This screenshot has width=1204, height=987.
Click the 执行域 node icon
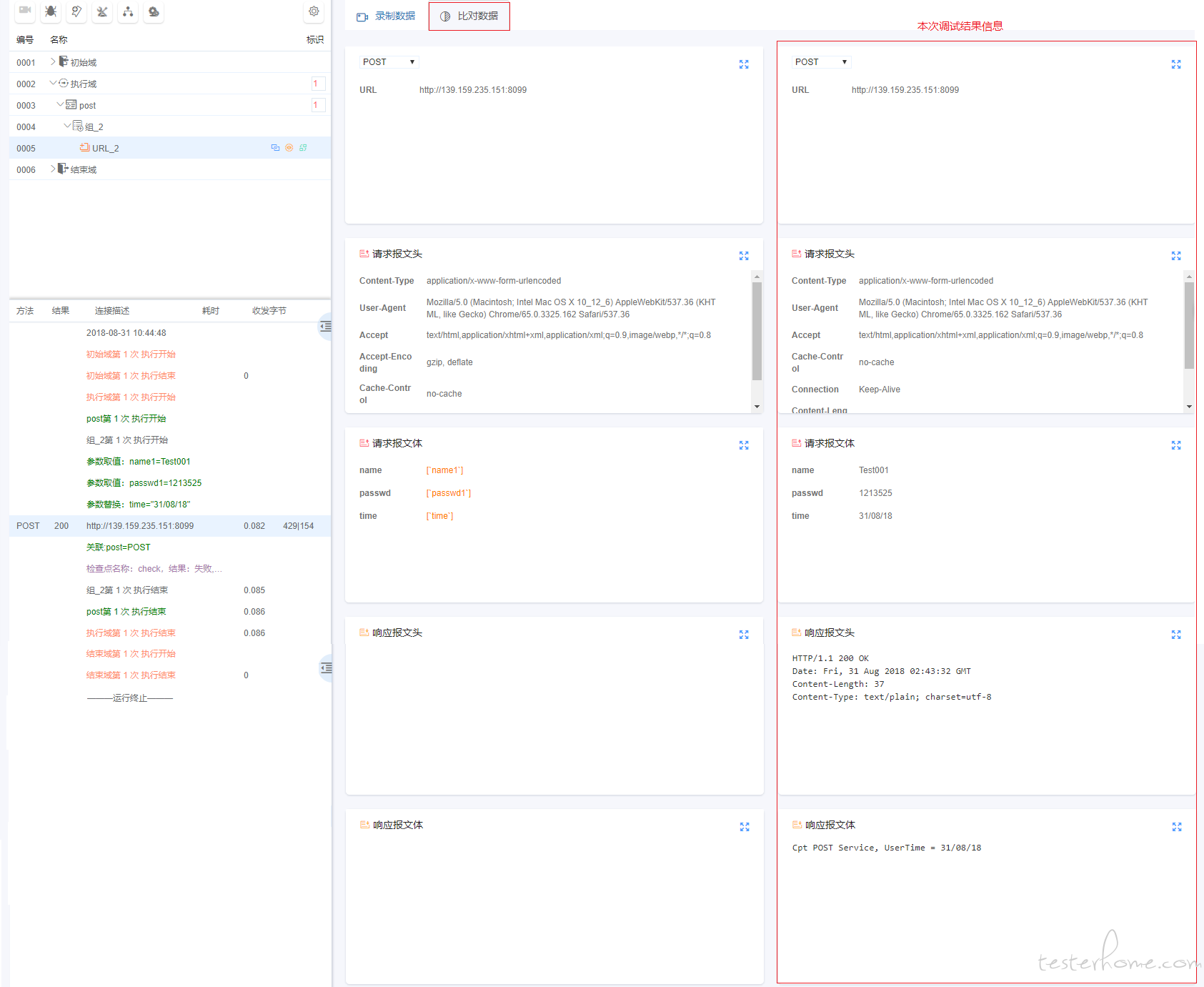tap(64, 83)
